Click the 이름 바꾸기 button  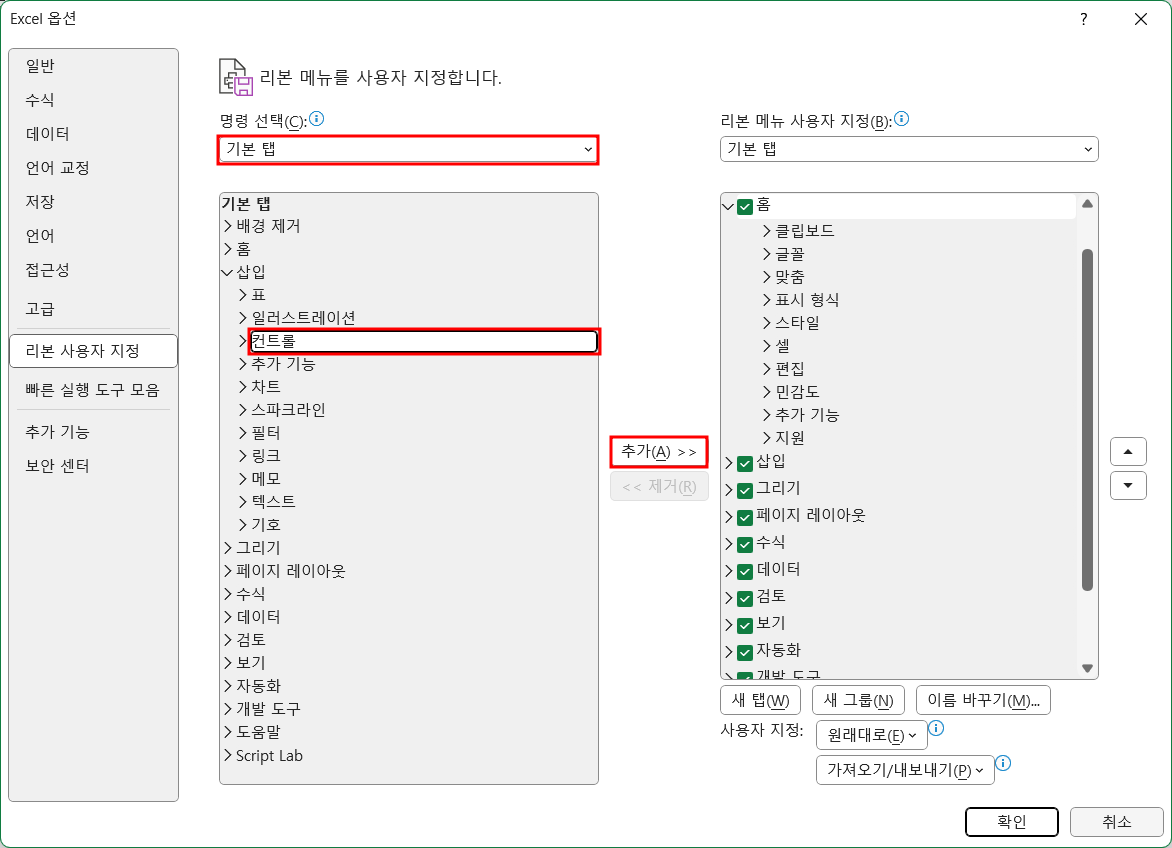coord(983,701)
